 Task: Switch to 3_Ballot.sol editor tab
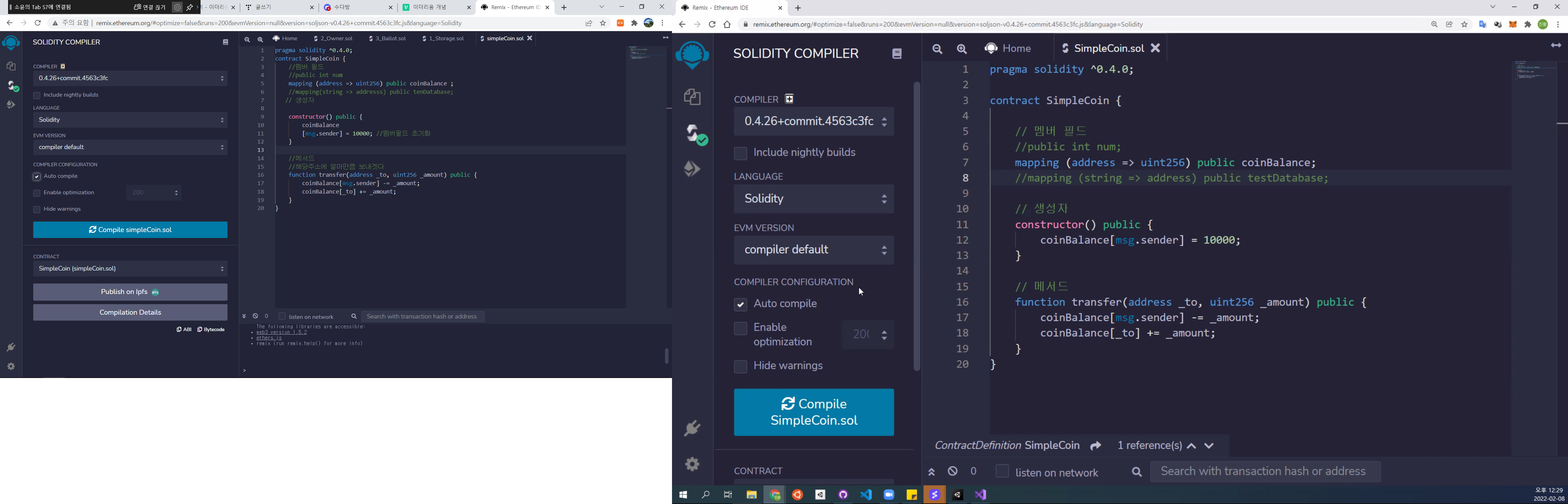pyautogui.click(x=388, y=38)
